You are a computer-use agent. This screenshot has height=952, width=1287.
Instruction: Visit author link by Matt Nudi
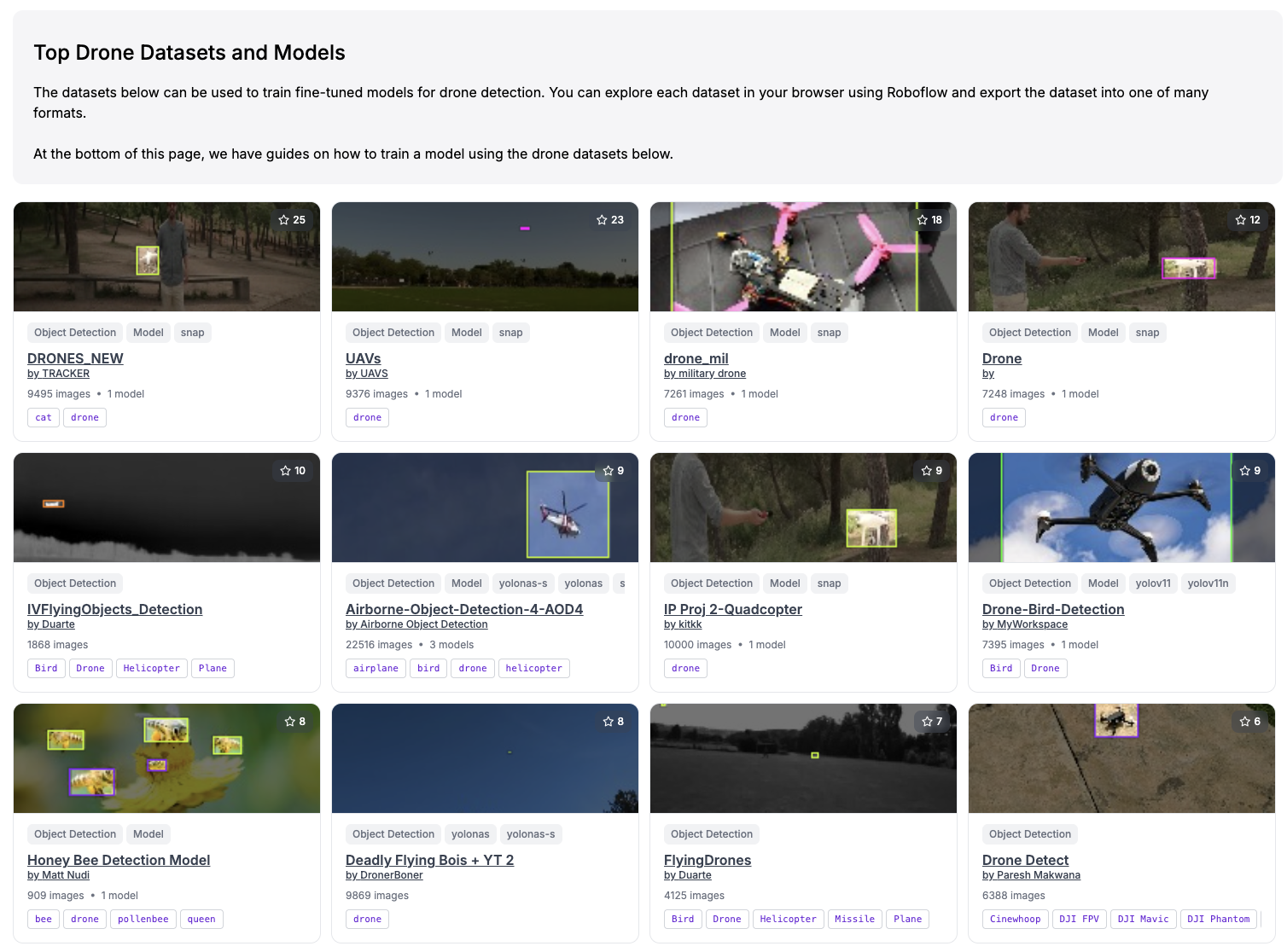(58, 875)
